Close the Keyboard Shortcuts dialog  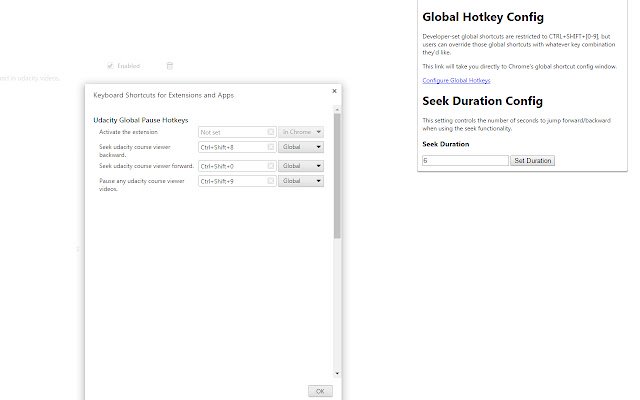pos(334,91)
